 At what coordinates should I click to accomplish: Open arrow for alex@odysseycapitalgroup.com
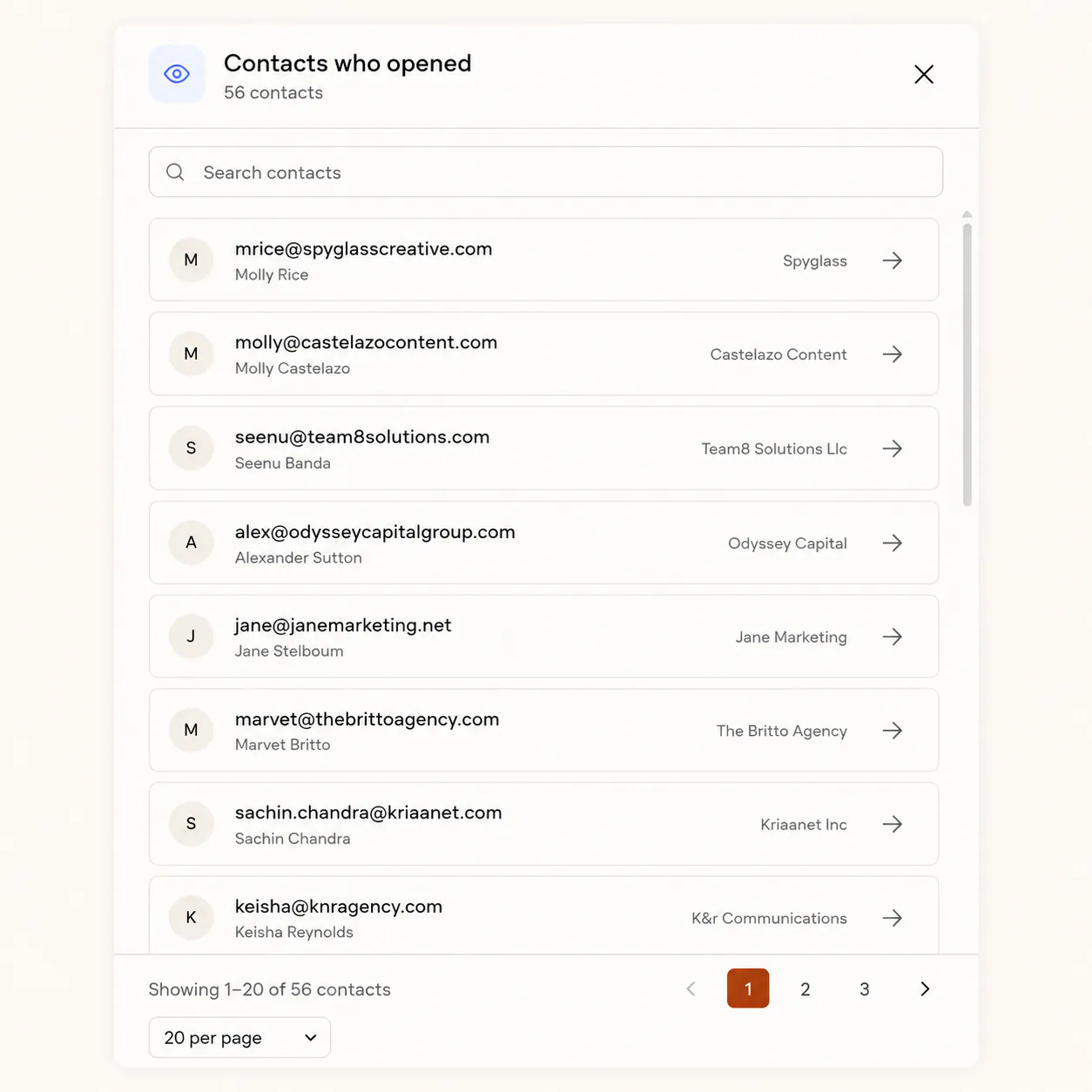click(893, 543)
